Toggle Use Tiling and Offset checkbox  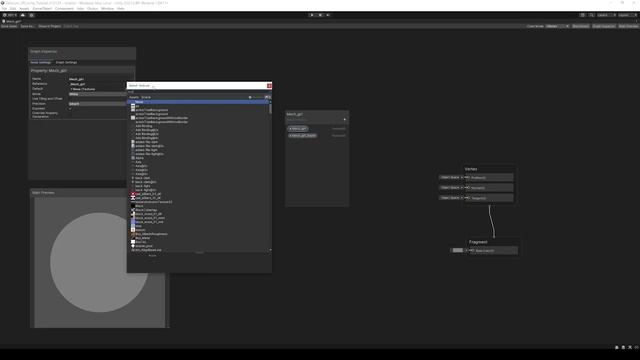[x=70, y=99]
